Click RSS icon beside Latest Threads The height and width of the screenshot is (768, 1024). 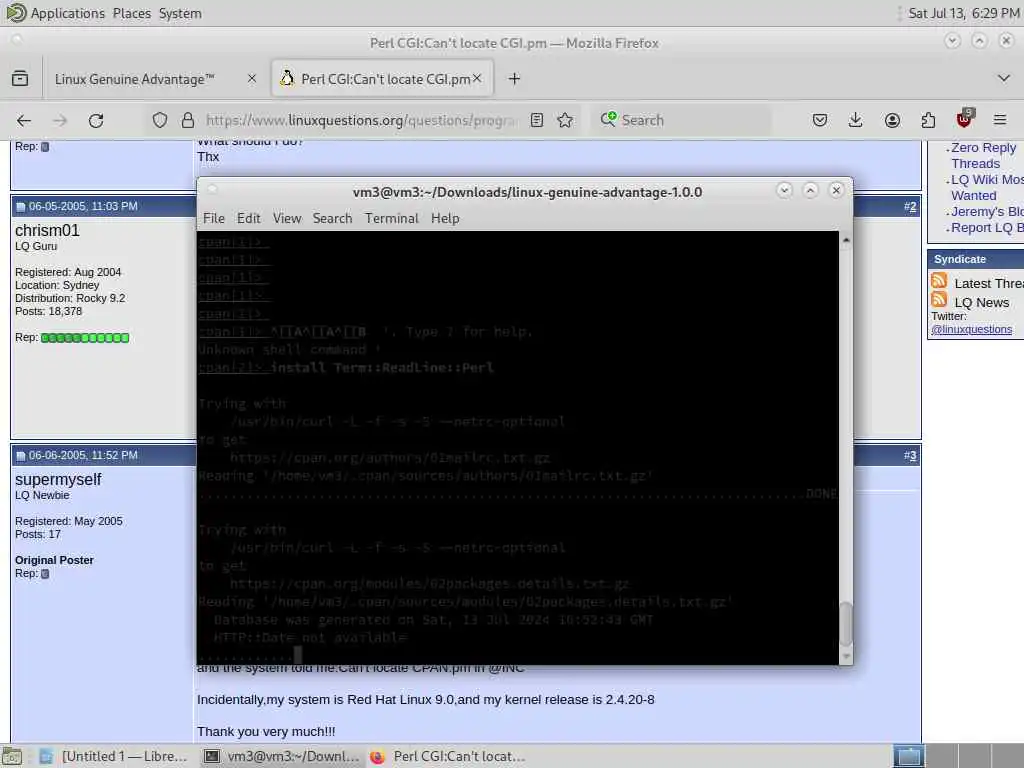pos(939,281)
